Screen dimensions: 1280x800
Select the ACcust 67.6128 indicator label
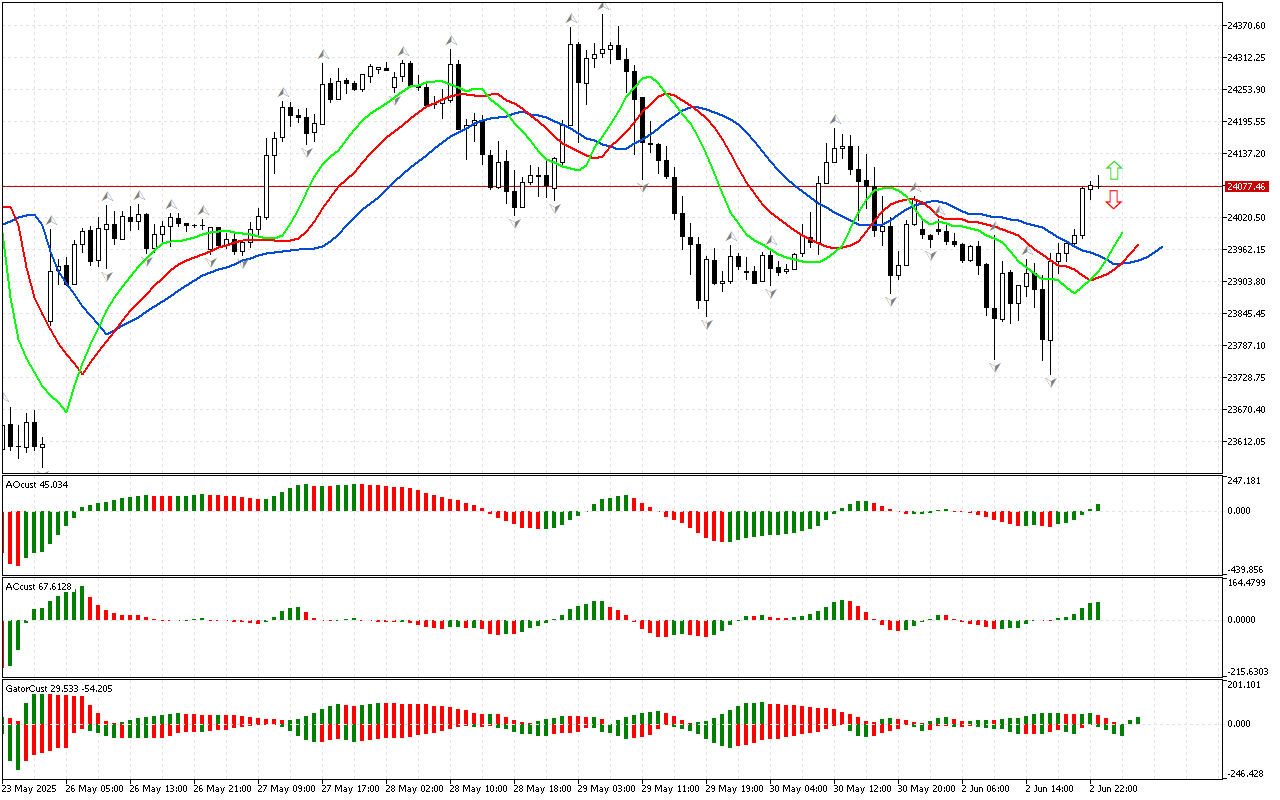[x=40, y=586]
